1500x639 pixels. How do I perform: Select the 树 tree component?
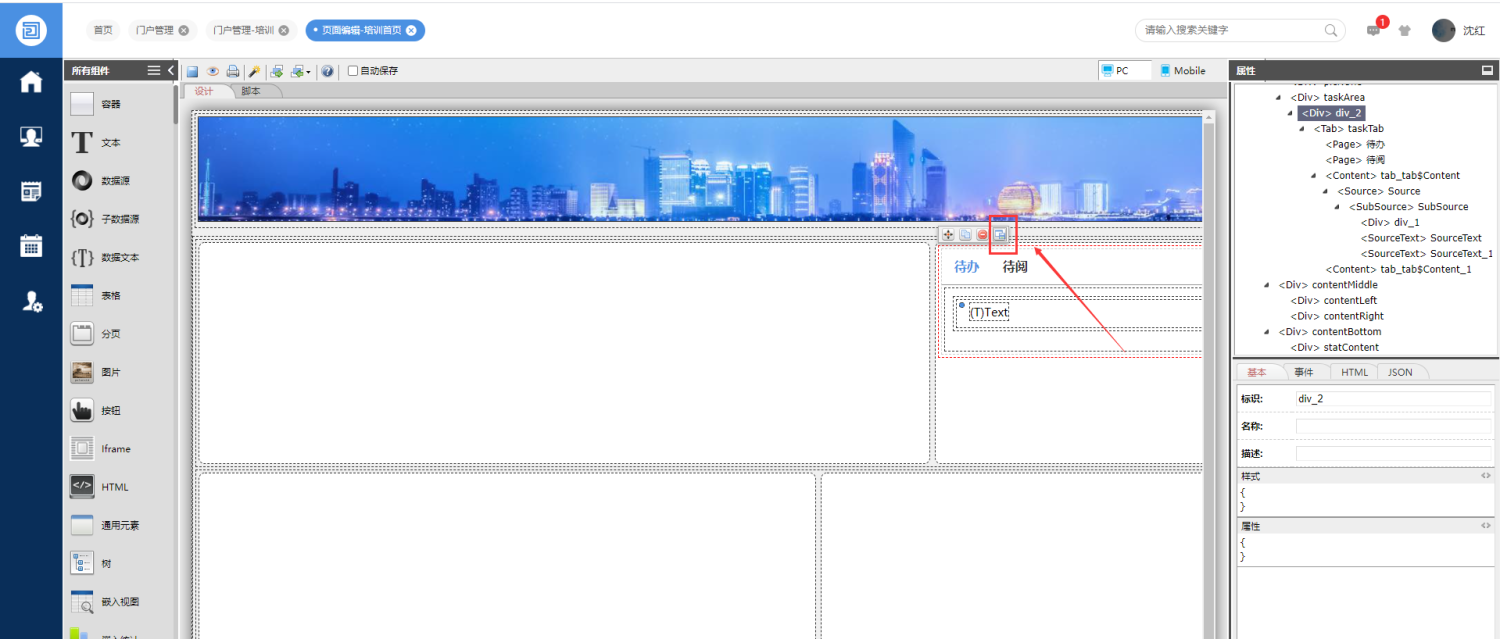[92, 564]
